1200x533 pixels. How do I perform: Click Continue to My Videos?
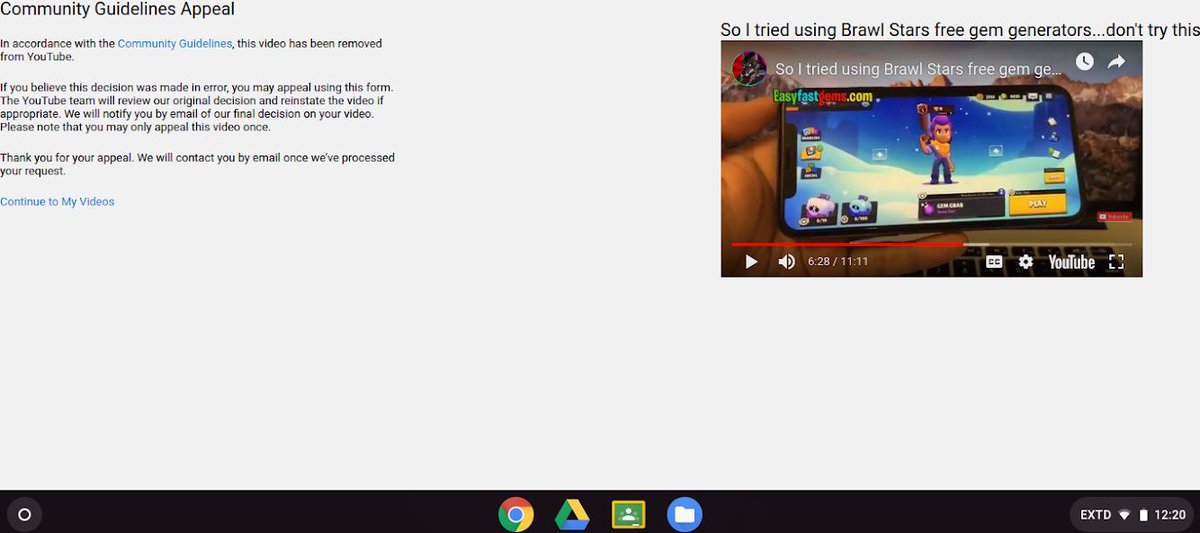pos(57,202)
